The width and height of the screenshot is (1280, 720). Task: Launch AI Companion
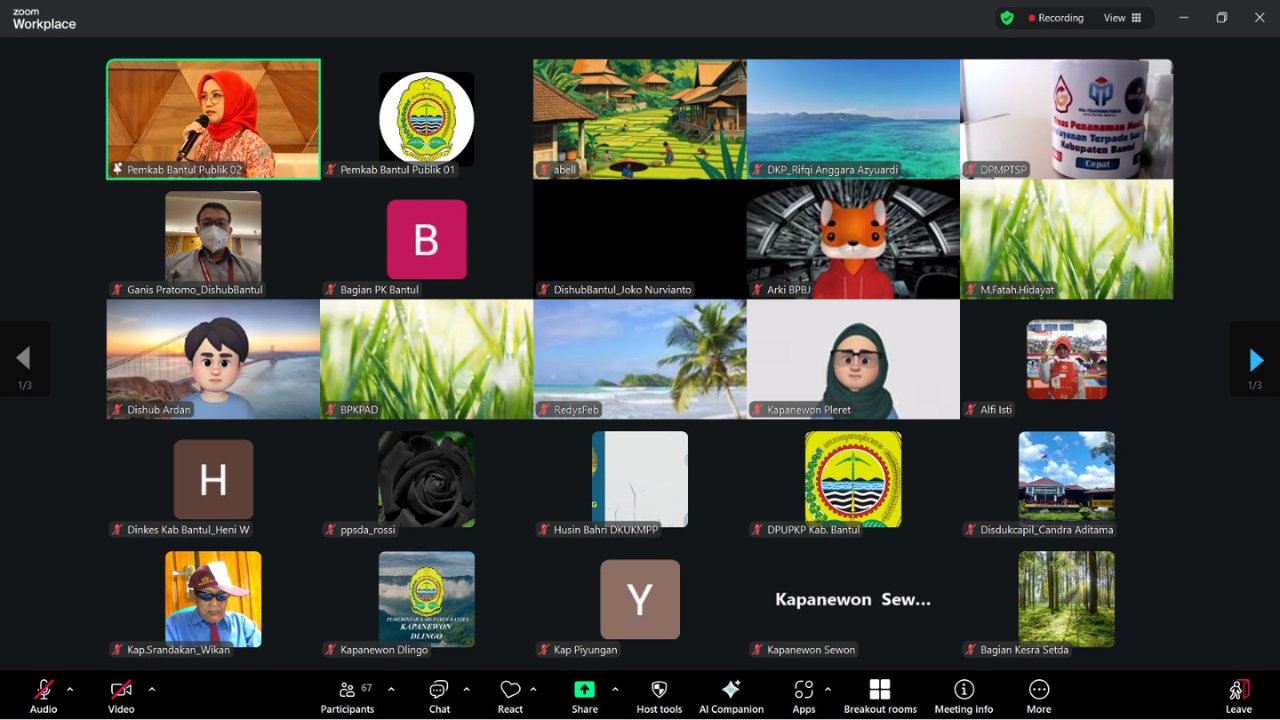[x=731, y=695]
